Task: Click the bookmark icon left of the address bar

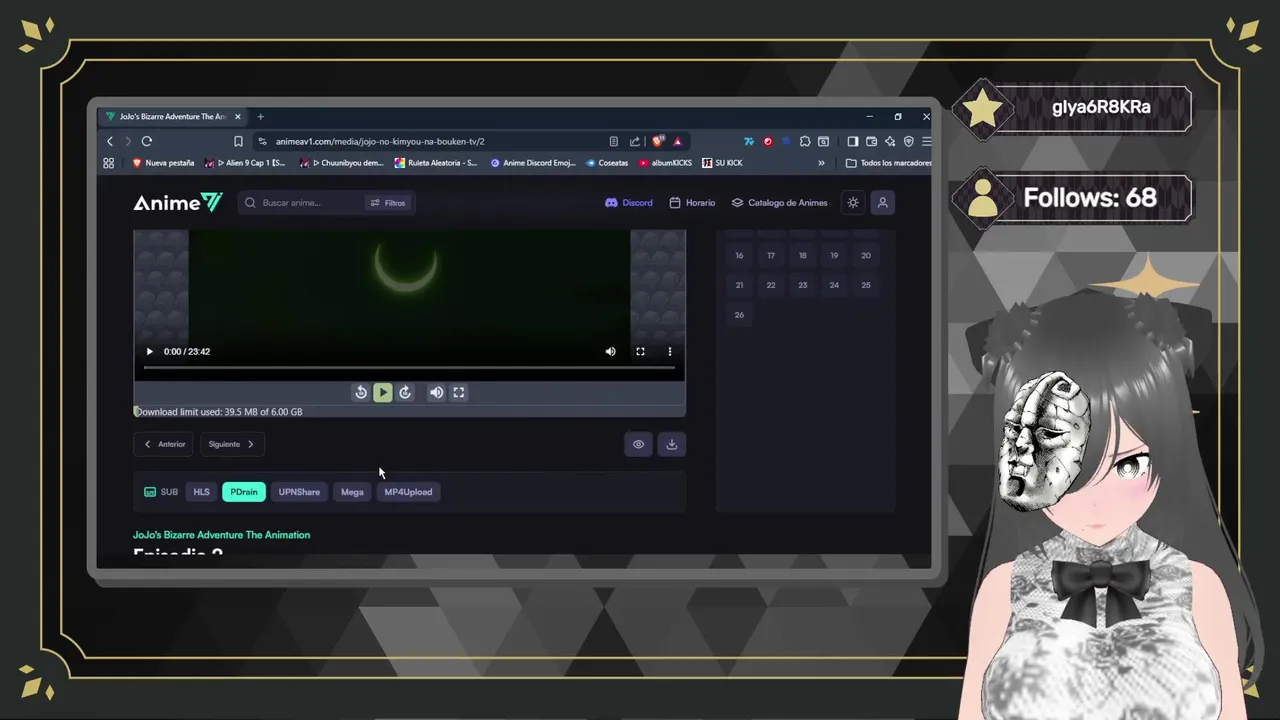Action: pyautogui.click(x=238, y=141)
